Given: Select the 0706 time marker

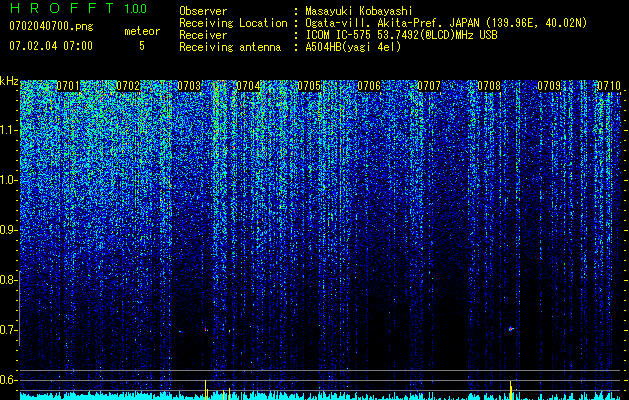Looking at the screenshot, I should [369, 86].
